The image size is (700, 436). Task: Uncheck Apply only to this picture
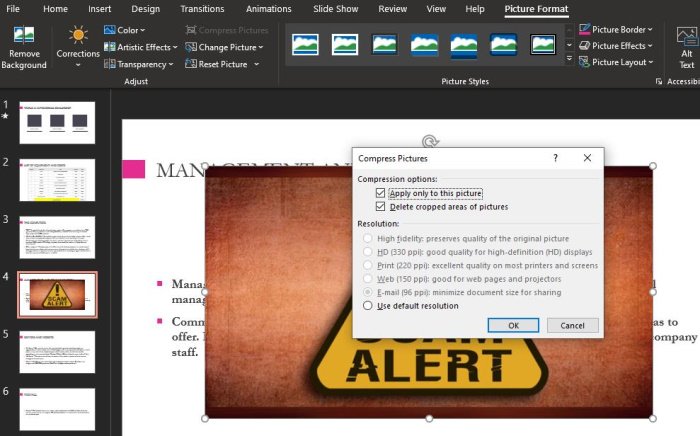coord(380,193)
